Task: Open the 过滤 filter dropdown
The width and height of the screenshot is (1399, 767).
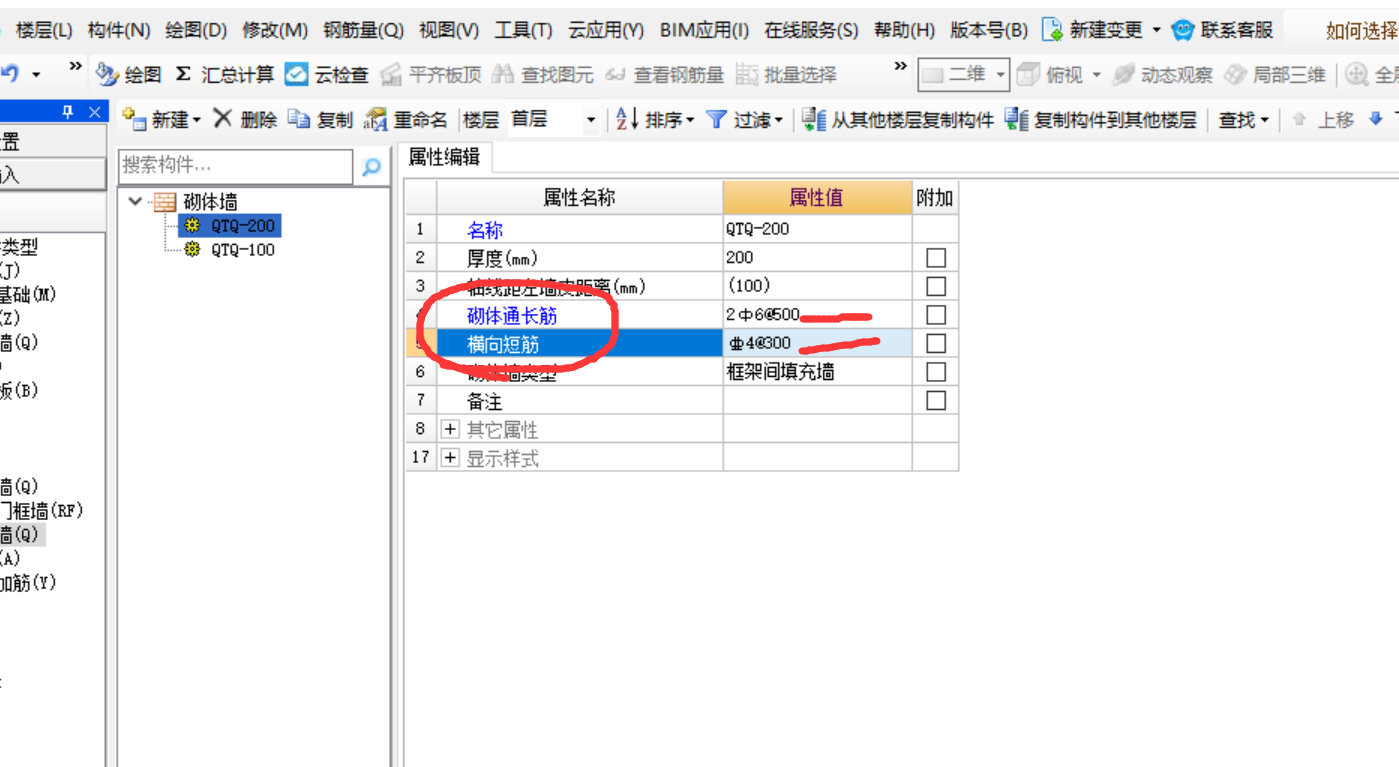Action: (779, 120)
